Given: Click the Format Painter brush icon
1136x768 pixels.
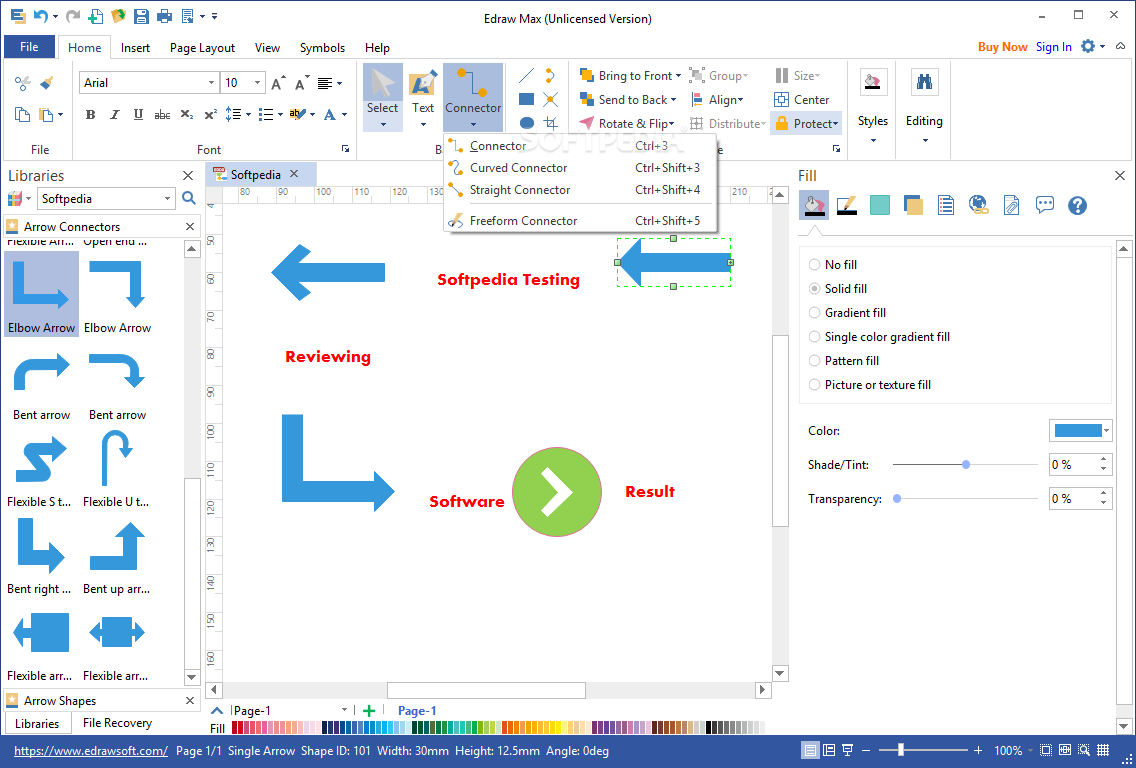Looking at the screenshot, I should point(47,83).
